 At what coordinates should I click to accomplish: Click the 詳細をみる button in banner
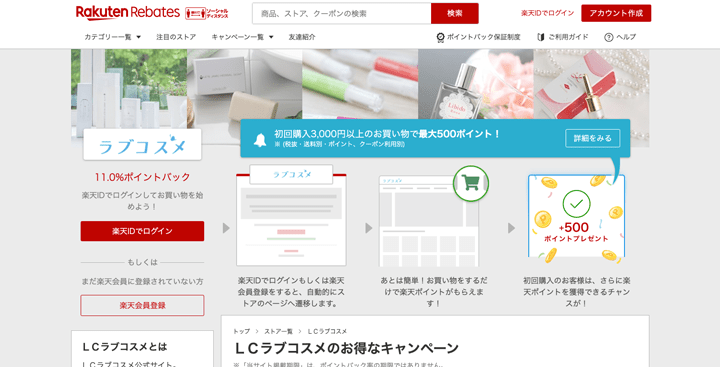pos(592,138)
